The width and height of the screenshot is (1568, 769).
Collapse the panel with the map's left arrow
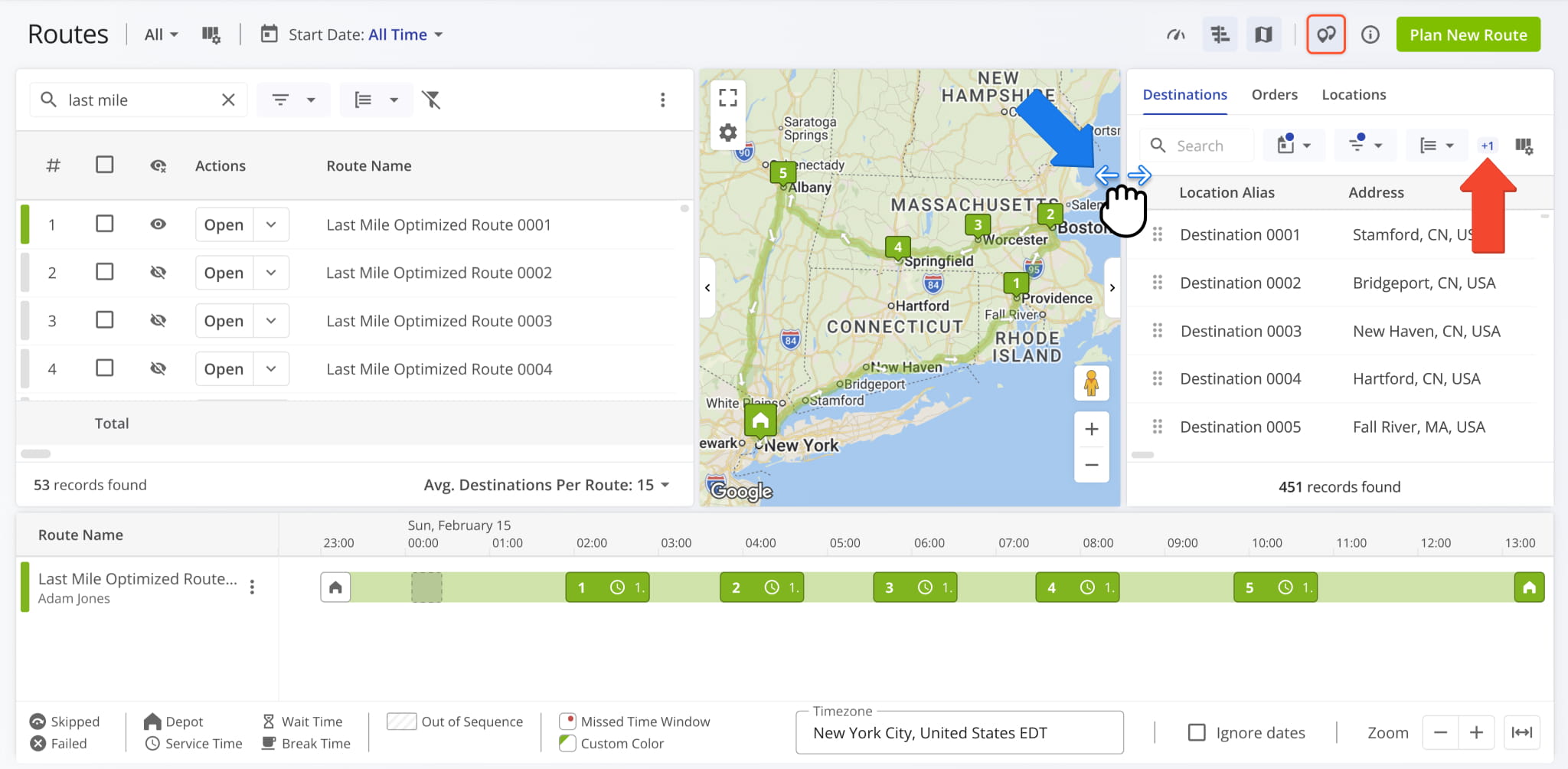(x=707, y=288)
